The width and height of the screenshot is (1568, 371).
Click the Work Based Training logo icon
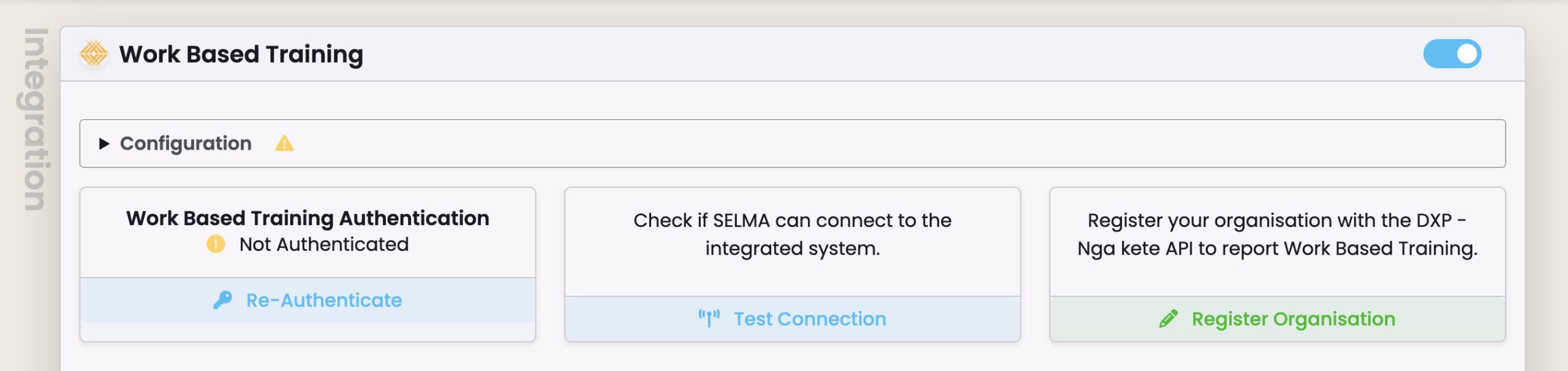(x=94, y=54)
